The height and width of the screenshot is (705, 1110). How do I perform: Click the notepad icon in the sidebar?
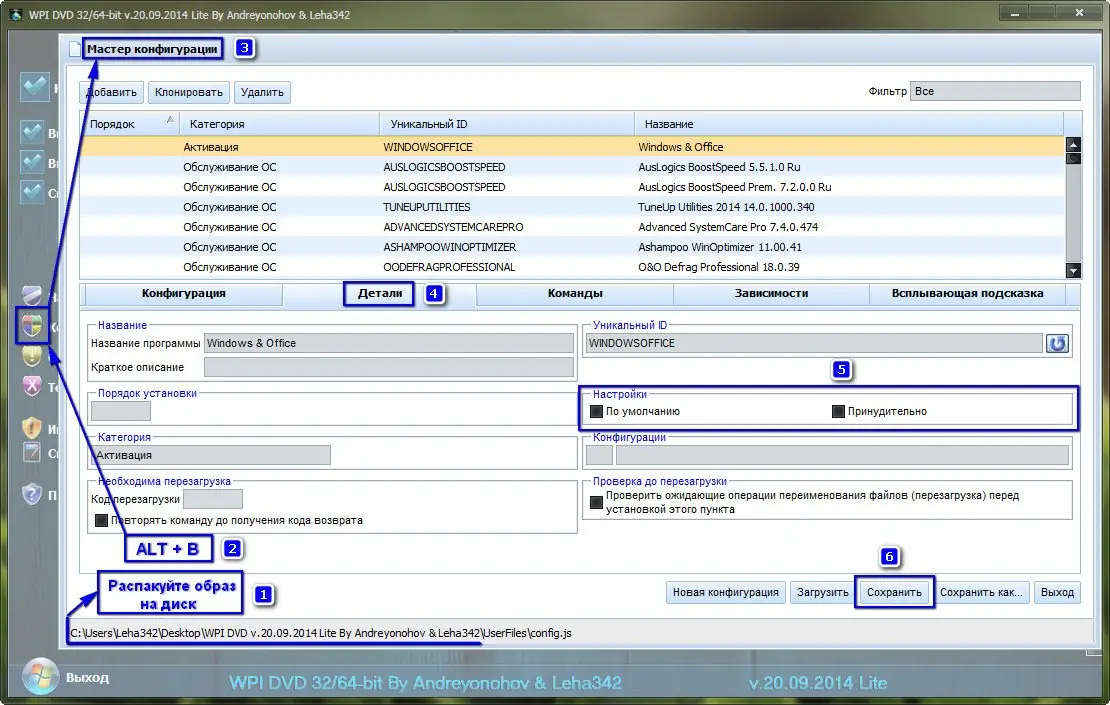tap(32, 452)
